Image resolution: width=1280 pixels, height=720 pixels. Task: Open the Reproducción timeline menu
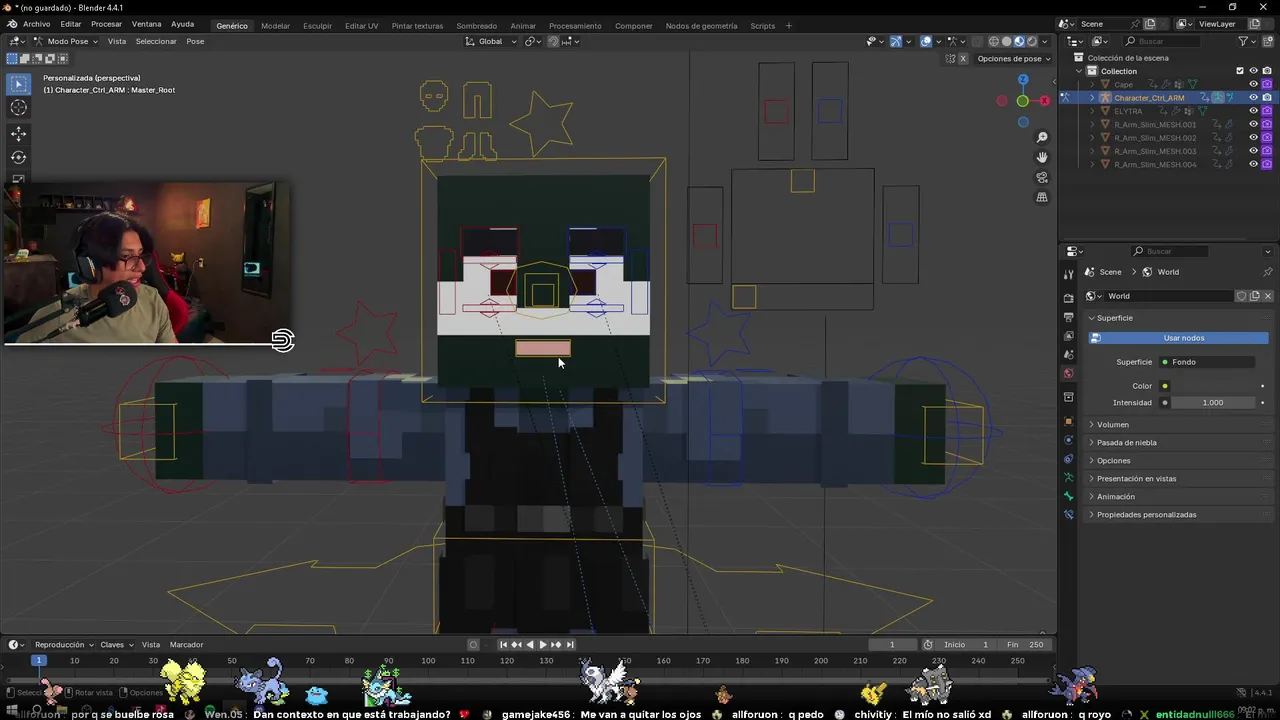click(64, 645)
